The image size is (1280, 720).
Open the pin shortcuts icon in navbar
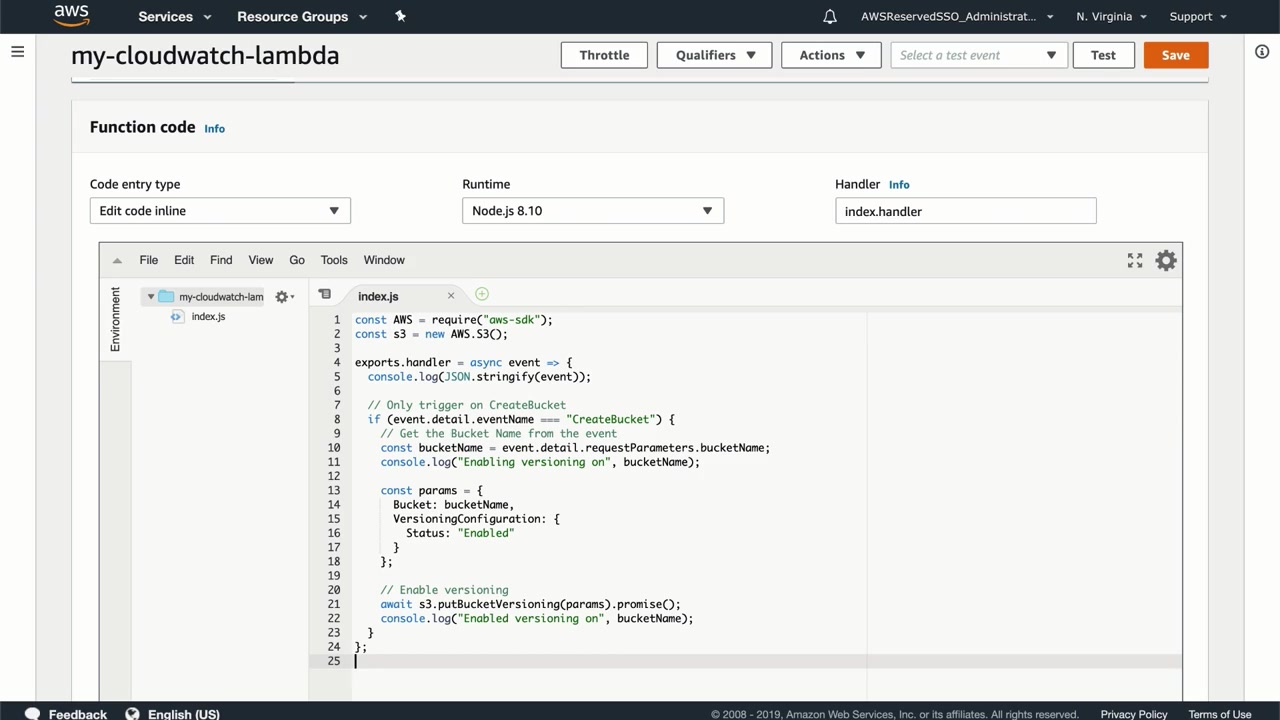[400, 16]
